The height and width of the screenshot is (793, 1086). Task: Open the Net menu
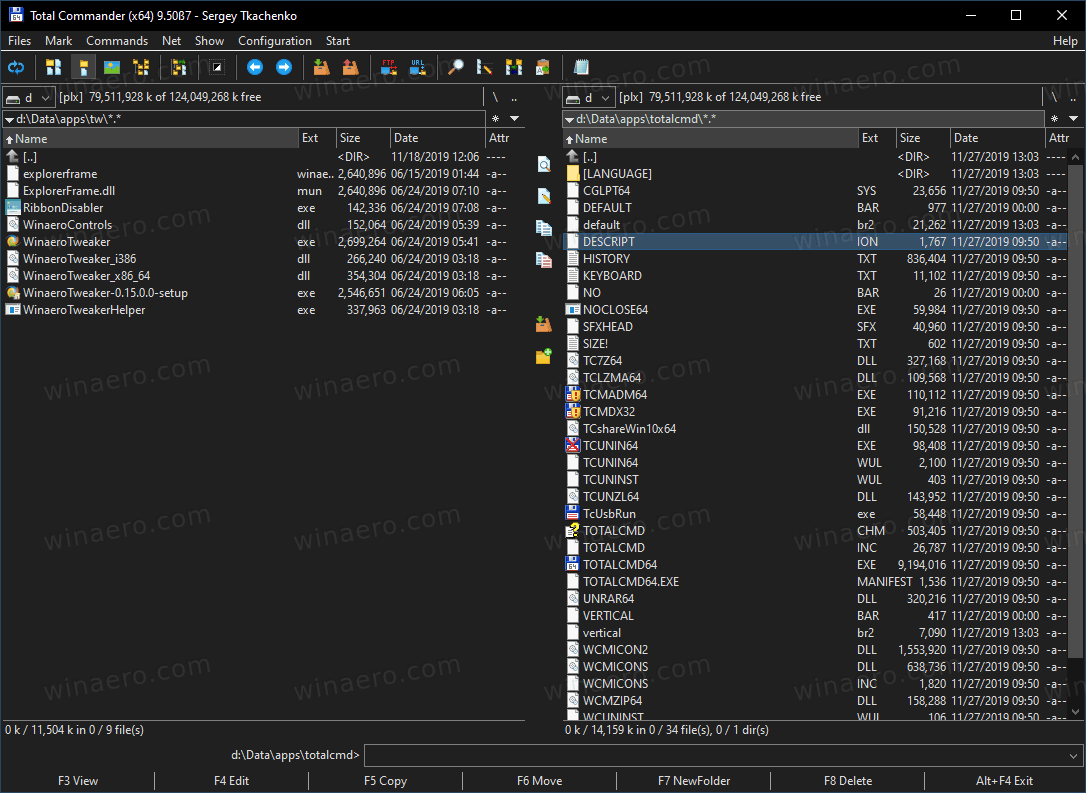(x=171, y=41)
